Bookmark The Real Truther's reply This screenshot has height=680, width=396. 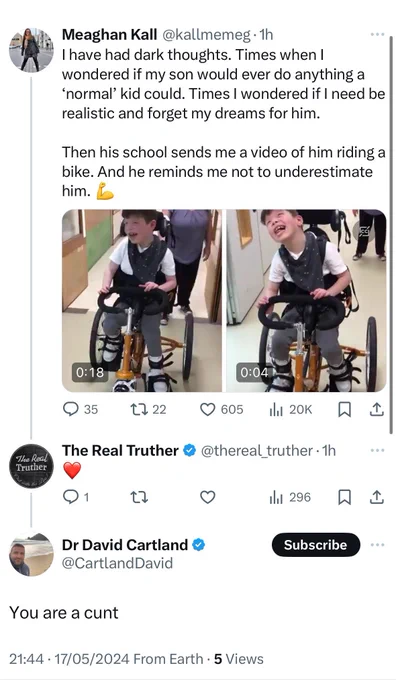click(x=344, y=497)
